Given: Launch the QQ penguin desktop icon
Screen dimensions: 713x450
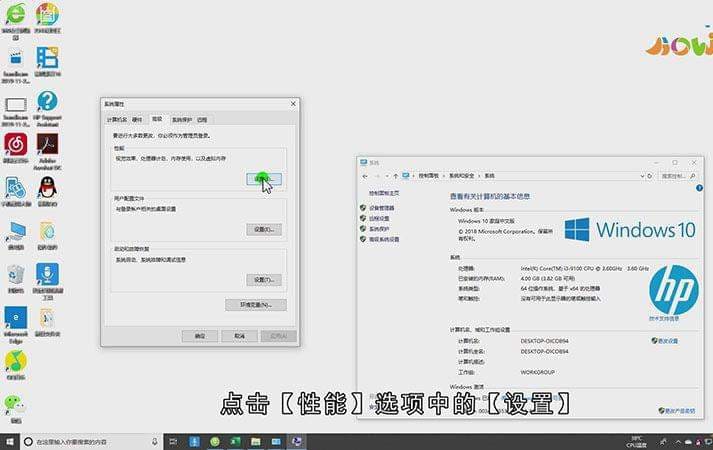Looking at the screenshot, I should tap(47, 191).
